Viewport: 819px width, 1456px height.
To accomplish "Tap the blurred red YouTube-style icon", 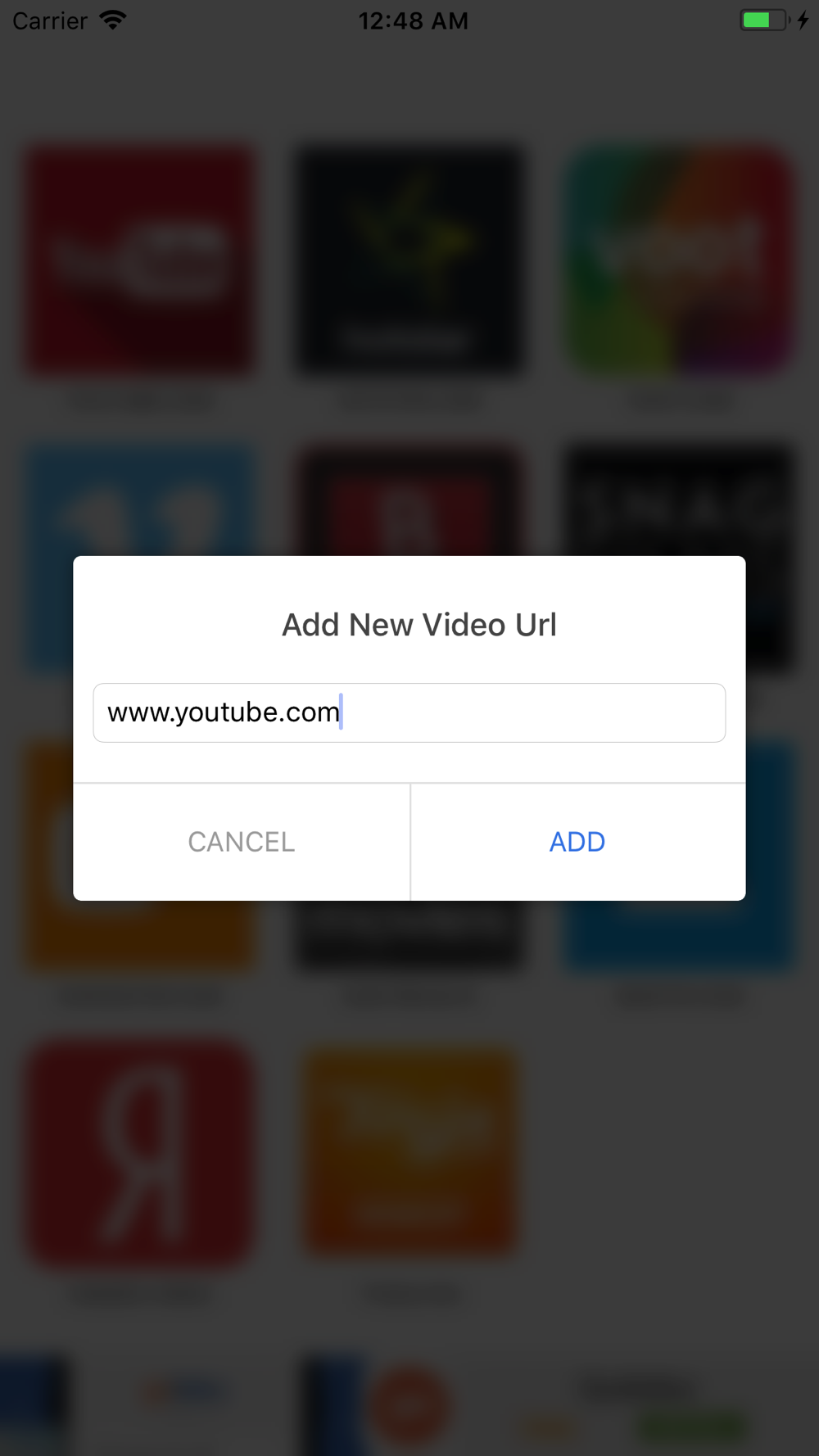I will coord(140,260).
